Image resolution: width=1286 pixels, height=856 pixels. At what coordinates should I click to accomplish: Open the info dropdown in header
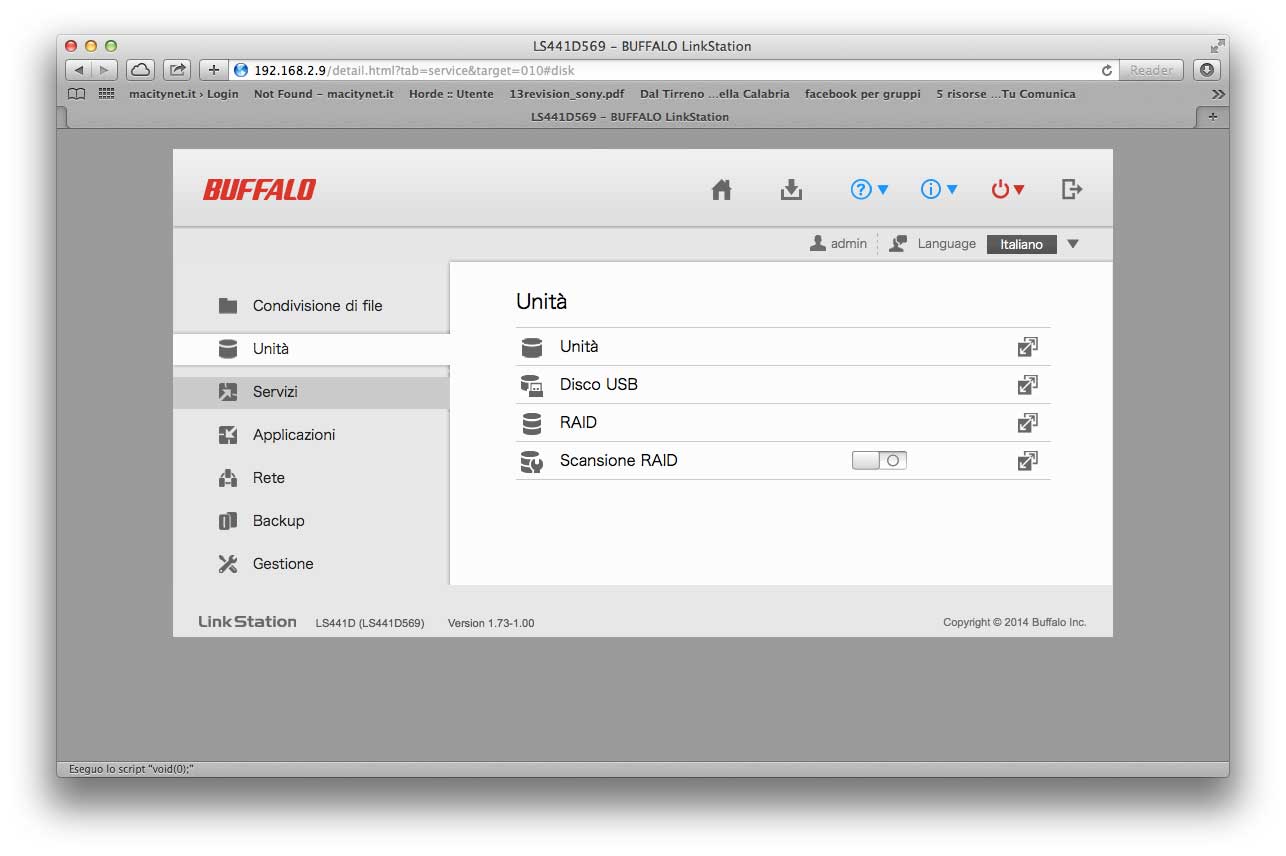(x=939, y=189)
